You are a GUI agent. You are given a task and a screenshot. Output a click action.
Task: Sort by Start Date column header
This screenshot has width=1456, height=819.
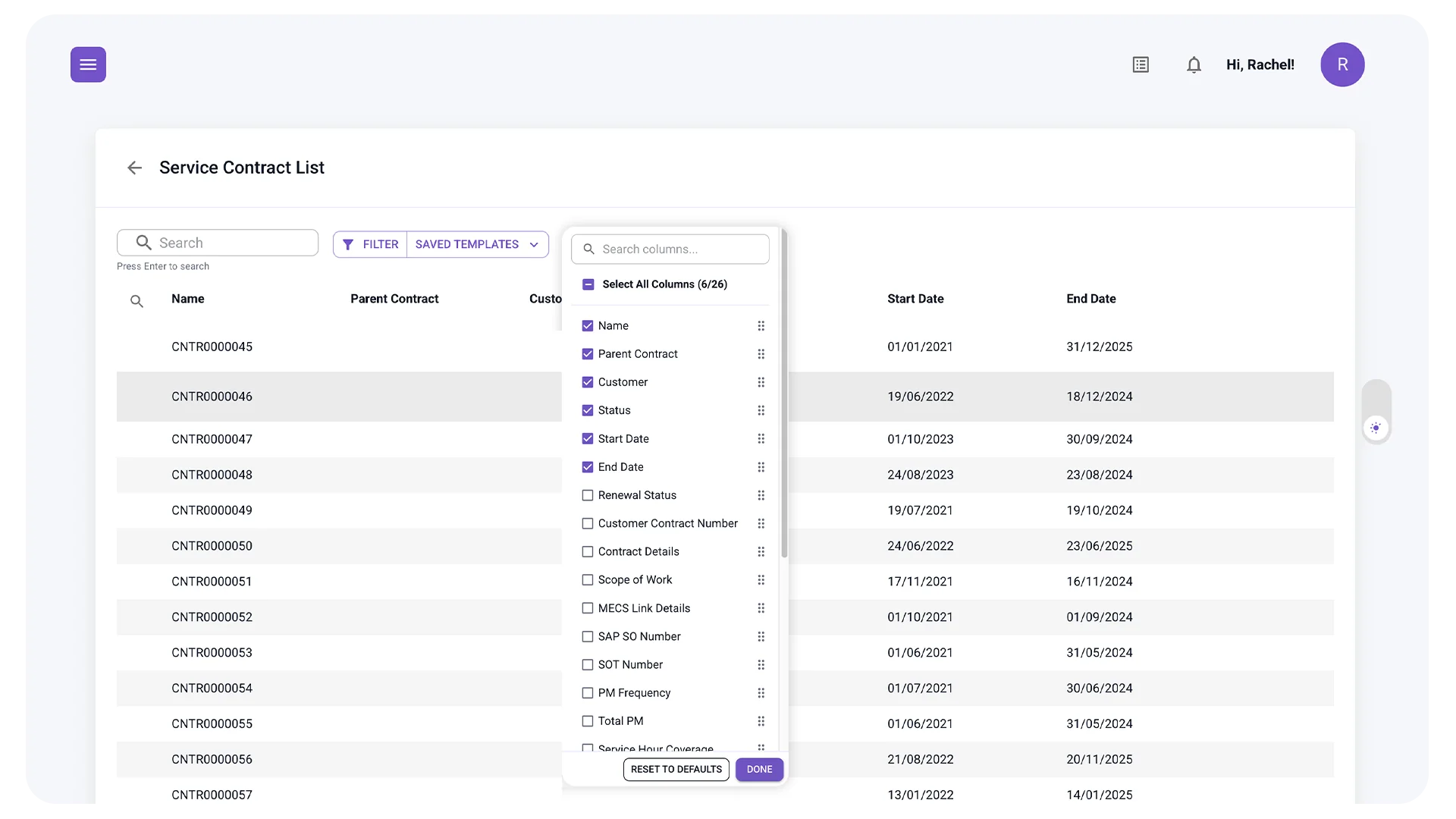point(915,299)
